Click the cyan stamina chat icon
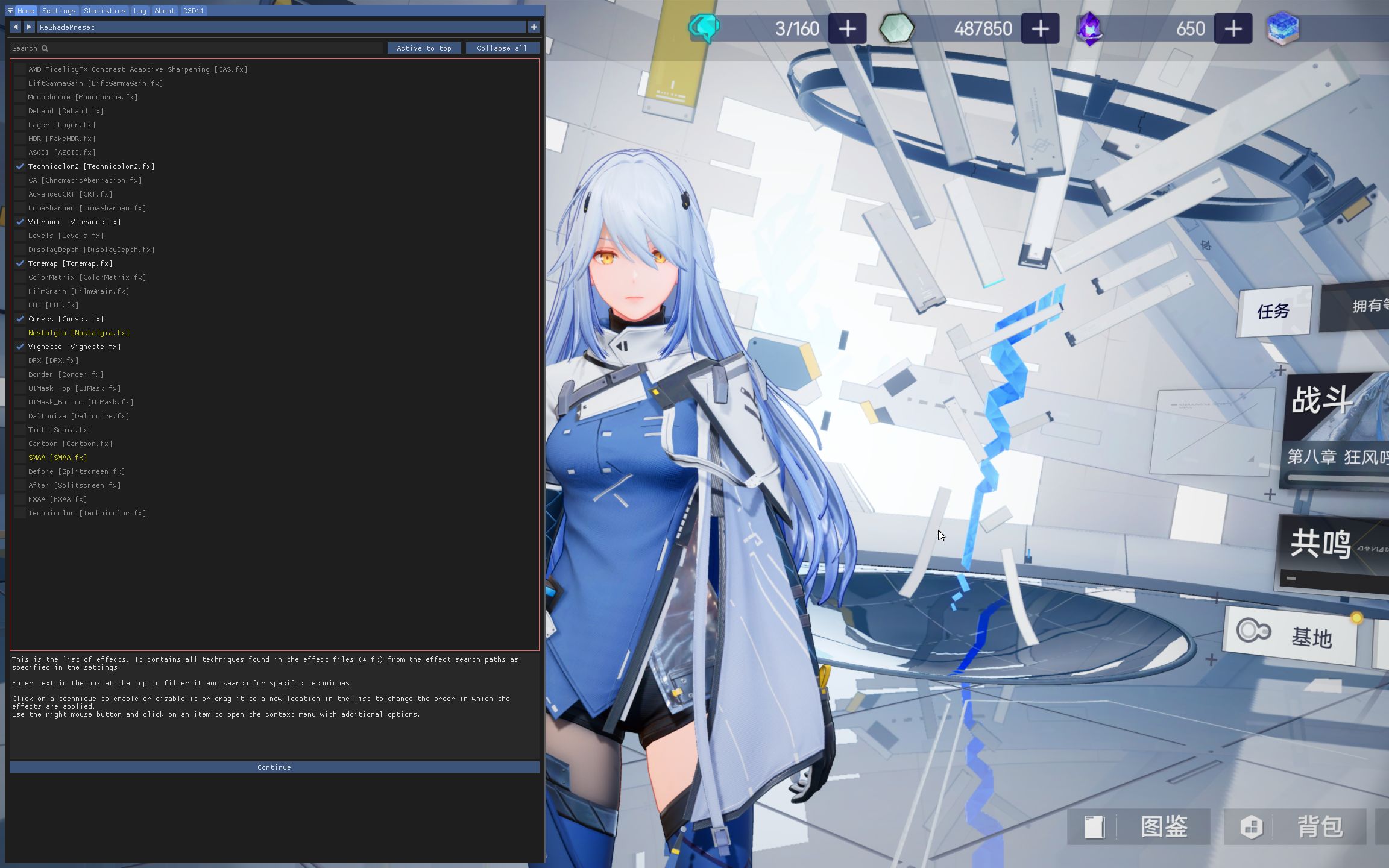Image resolution: width=1389 pixels, height=868 pixels. click(x=704, y=28)
